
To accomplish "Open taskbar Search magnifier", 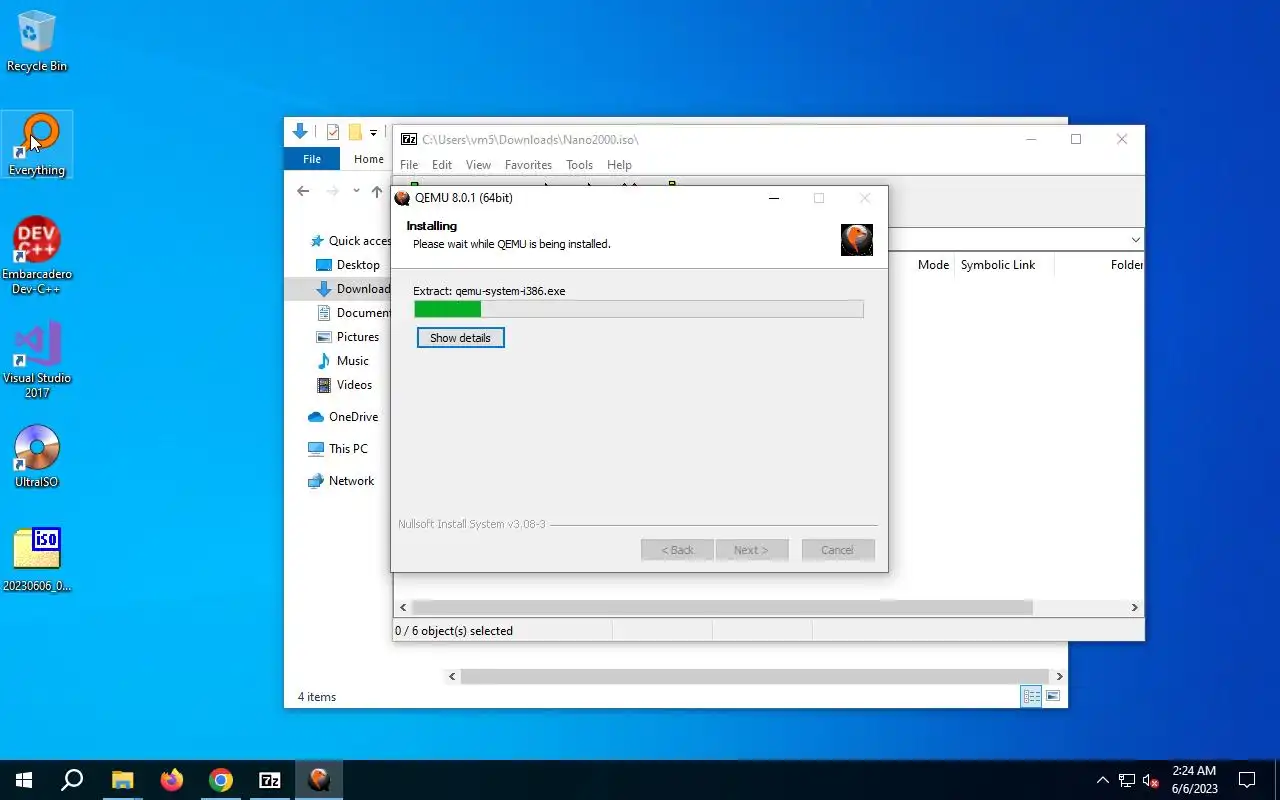I will click(x=72, y=780).
